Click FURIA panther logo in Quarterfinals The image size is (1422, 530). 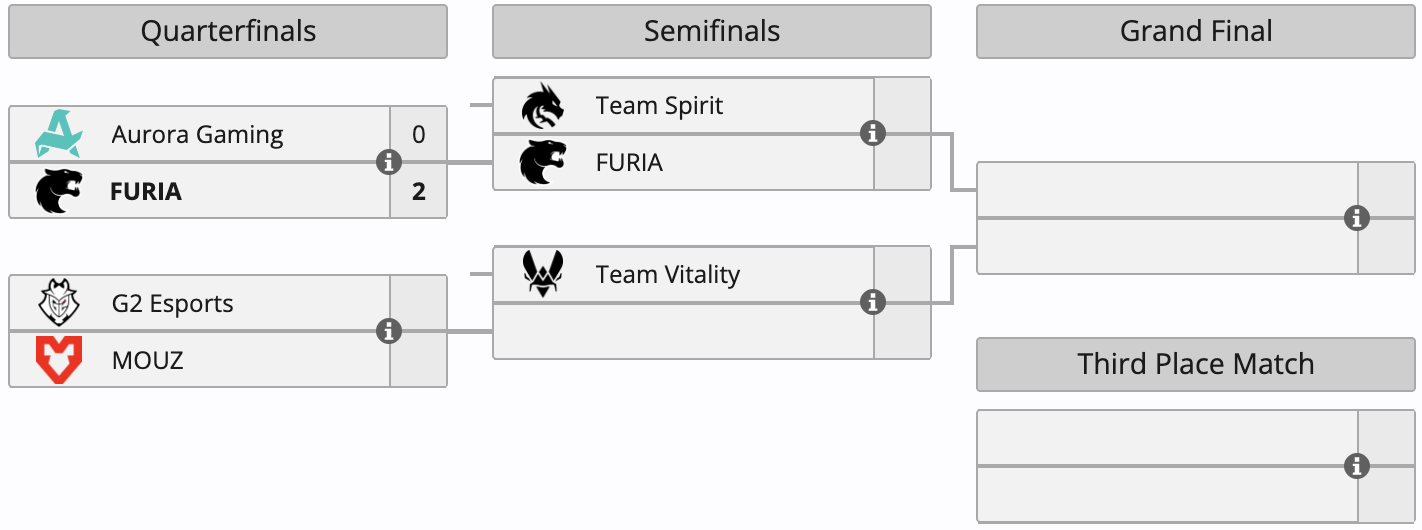click(x=60, y=191)
